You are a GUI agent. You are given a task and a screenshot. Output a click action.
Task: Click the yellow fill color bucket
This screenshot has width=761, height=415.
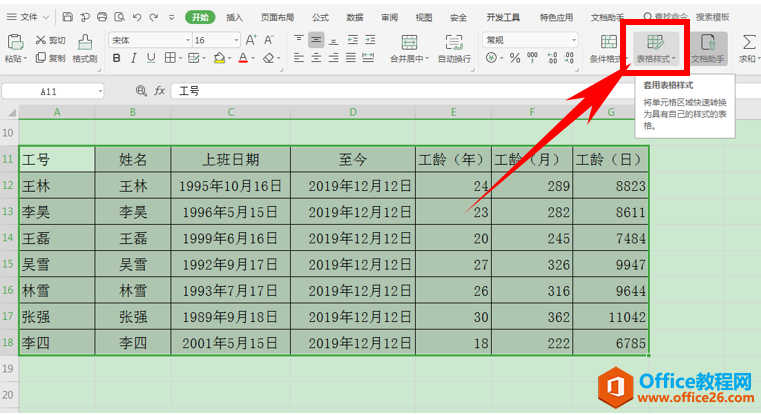pyautogui.click(x=219, y=58)
